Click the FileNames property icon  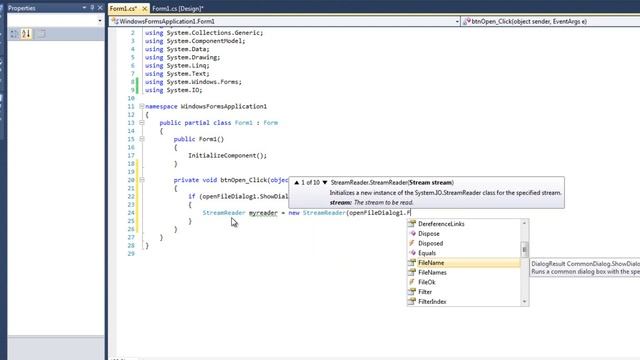click(x=412, y=272)
